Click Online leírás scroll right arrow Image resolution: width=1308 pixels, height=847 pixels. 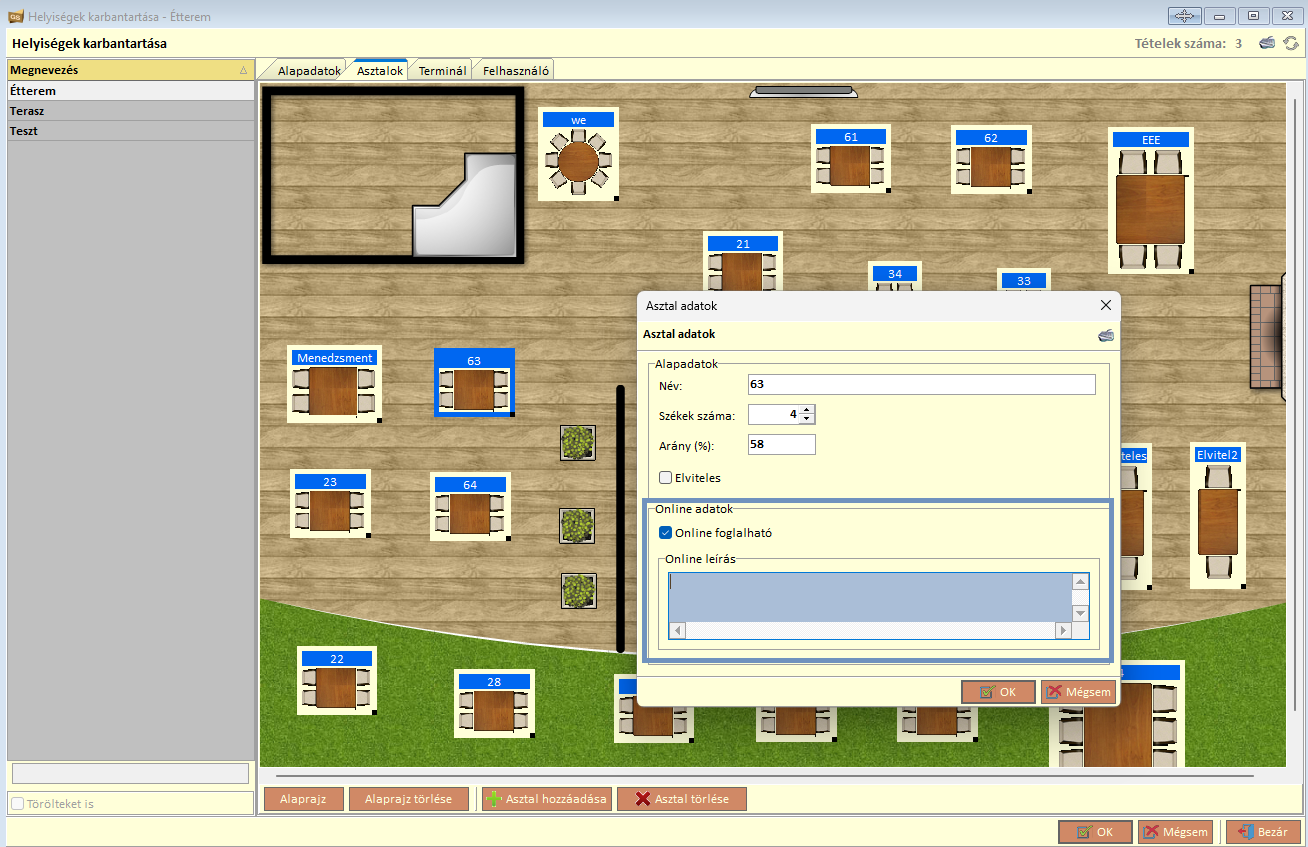(x=1063, y=631)
